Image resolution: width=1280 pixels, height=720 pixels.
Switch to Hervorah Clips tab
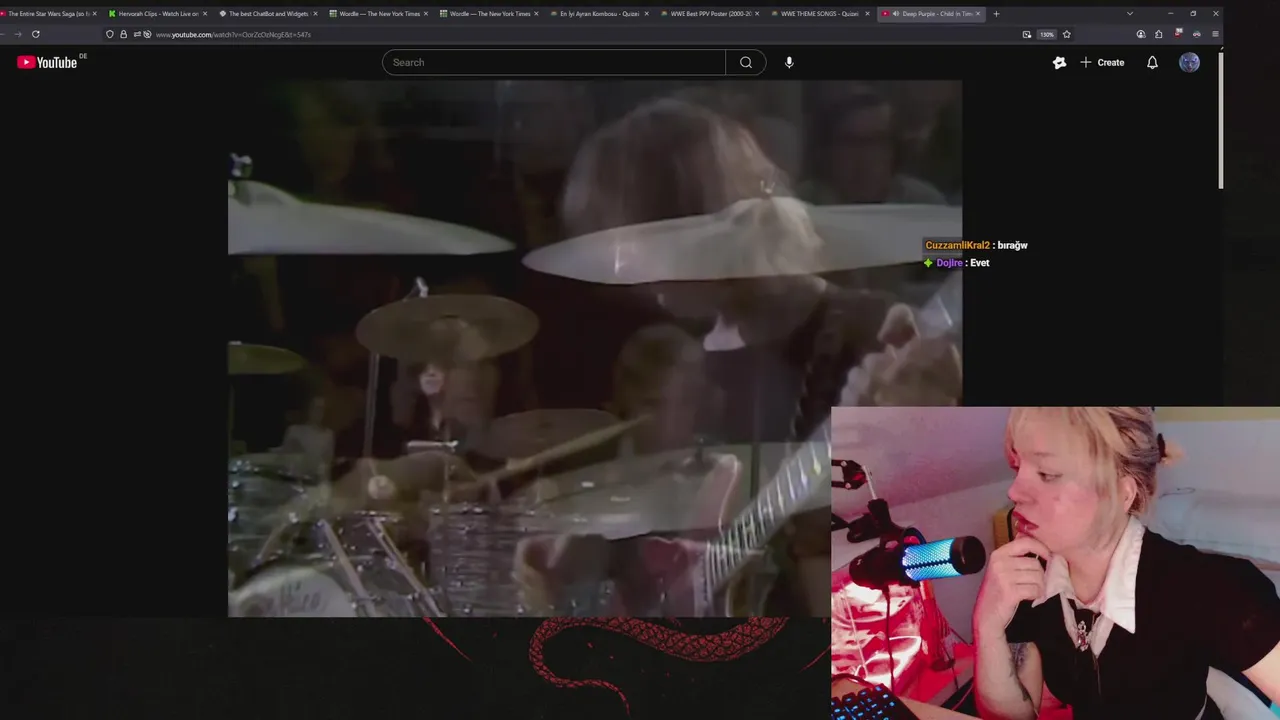(x=158, y=14)
